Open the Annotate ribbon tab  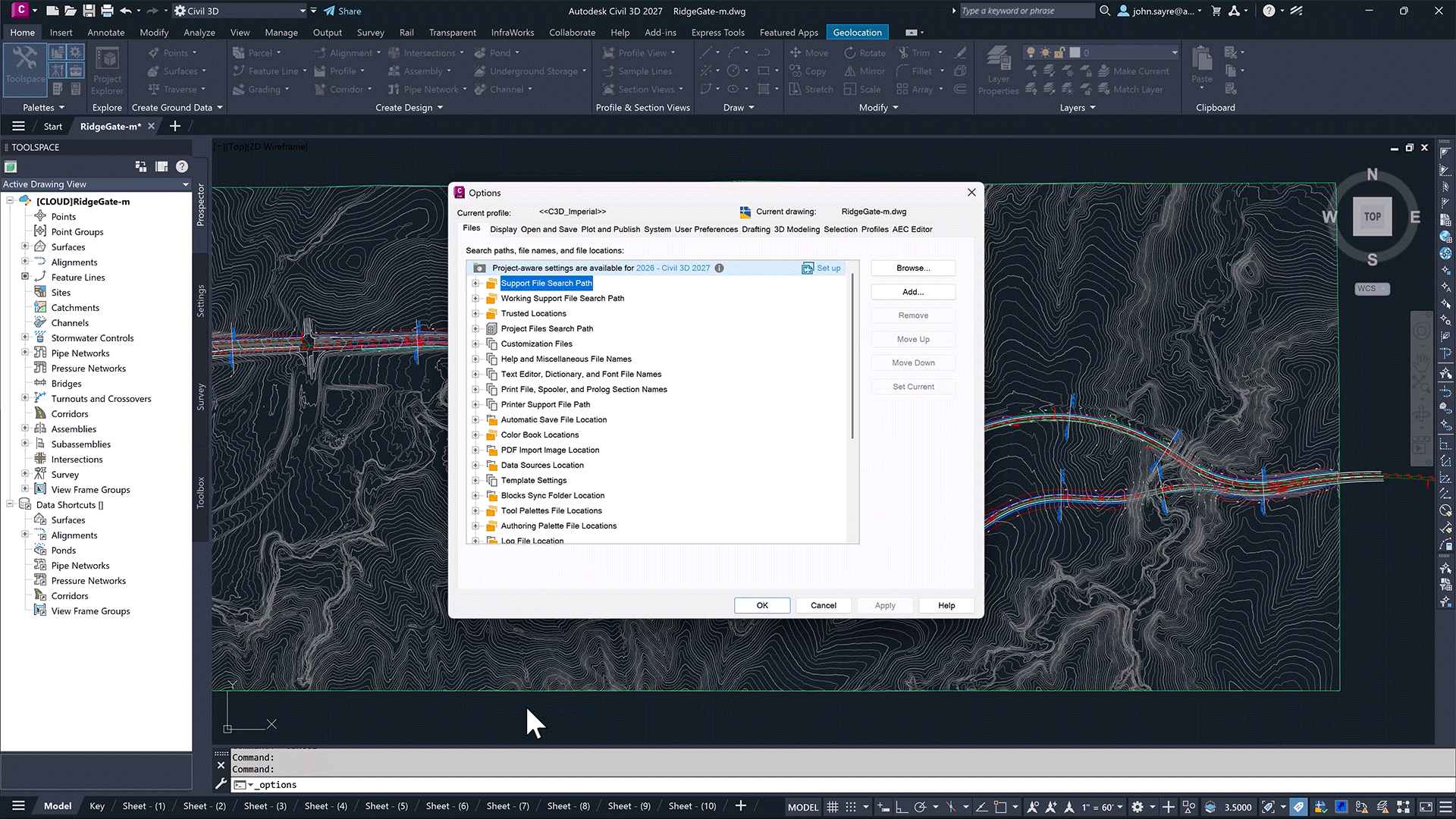click(x=105, y=33)
